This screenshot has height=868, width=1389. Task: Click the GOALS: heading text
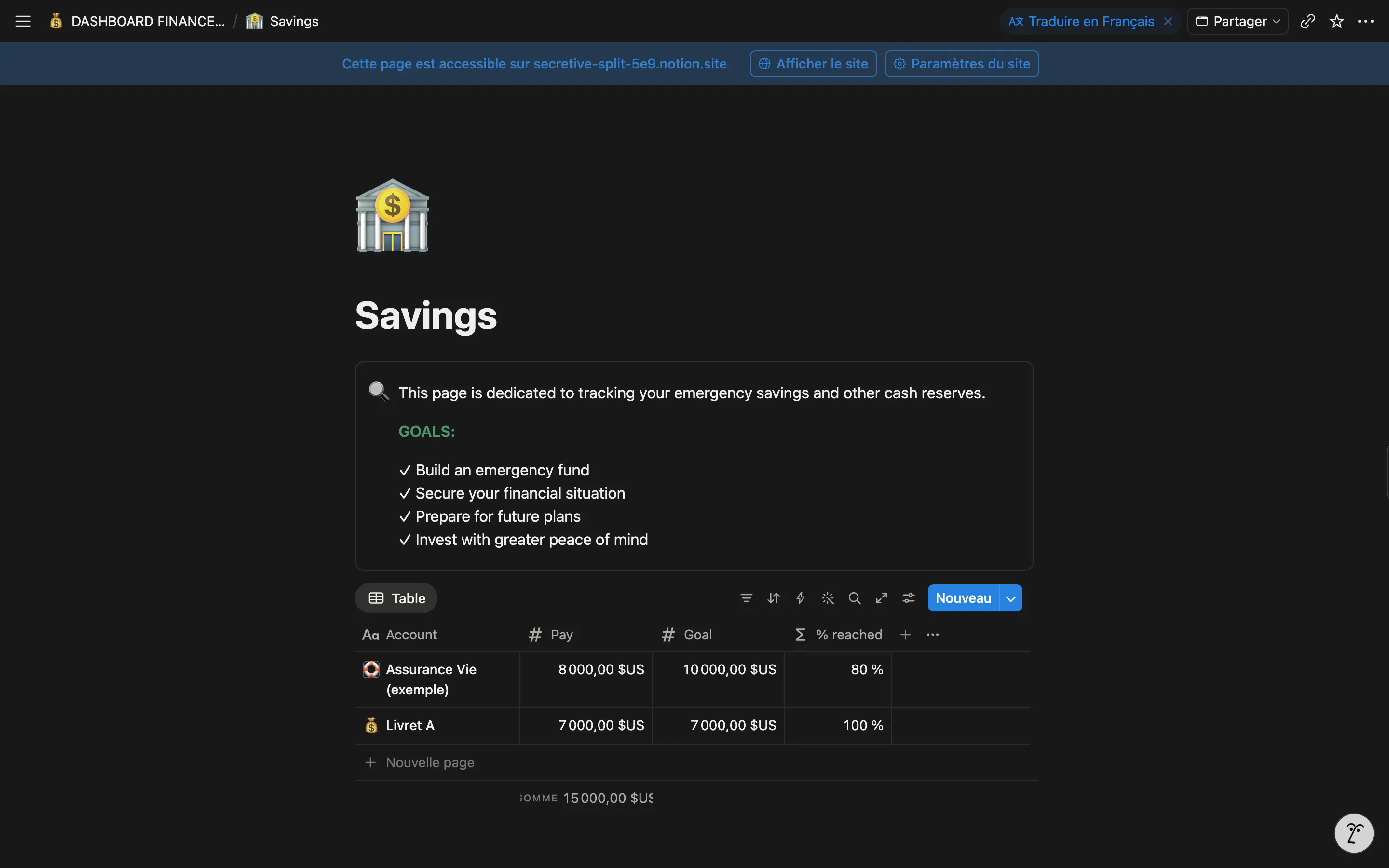pyautogui.click(x=426, y=432)
